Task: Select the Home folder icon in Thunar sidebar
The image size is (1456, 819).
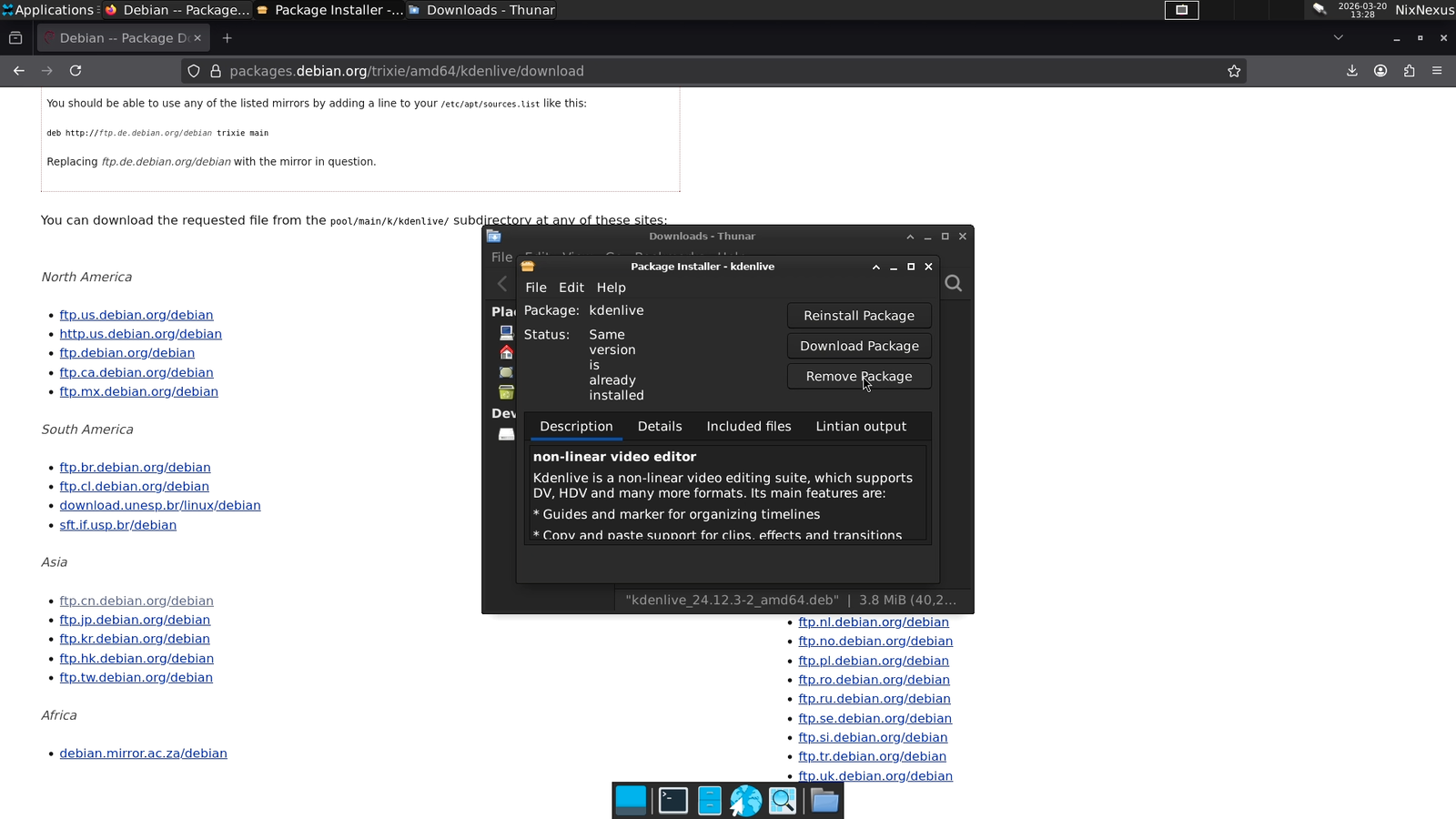Action: pos(507,352)
